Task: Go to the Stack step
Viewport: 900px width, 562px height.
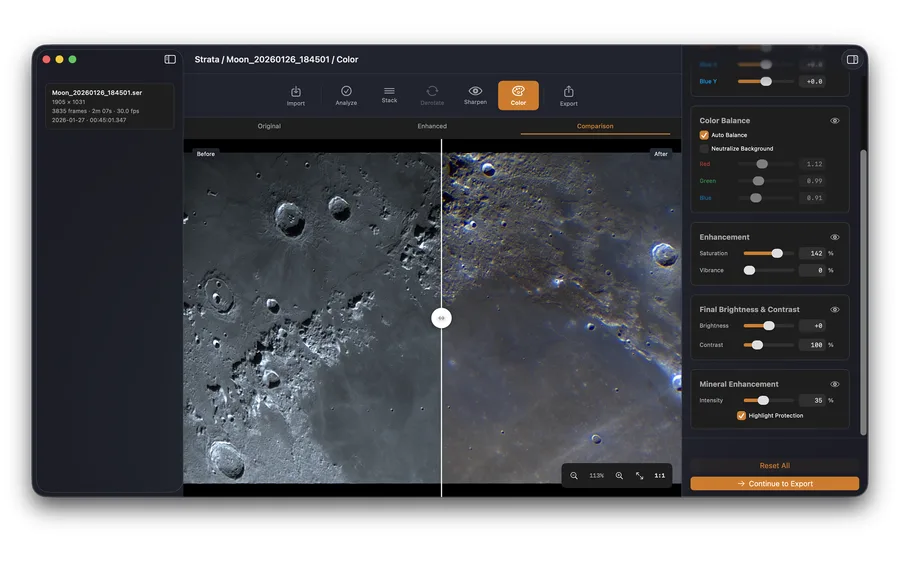Action: 389,96
